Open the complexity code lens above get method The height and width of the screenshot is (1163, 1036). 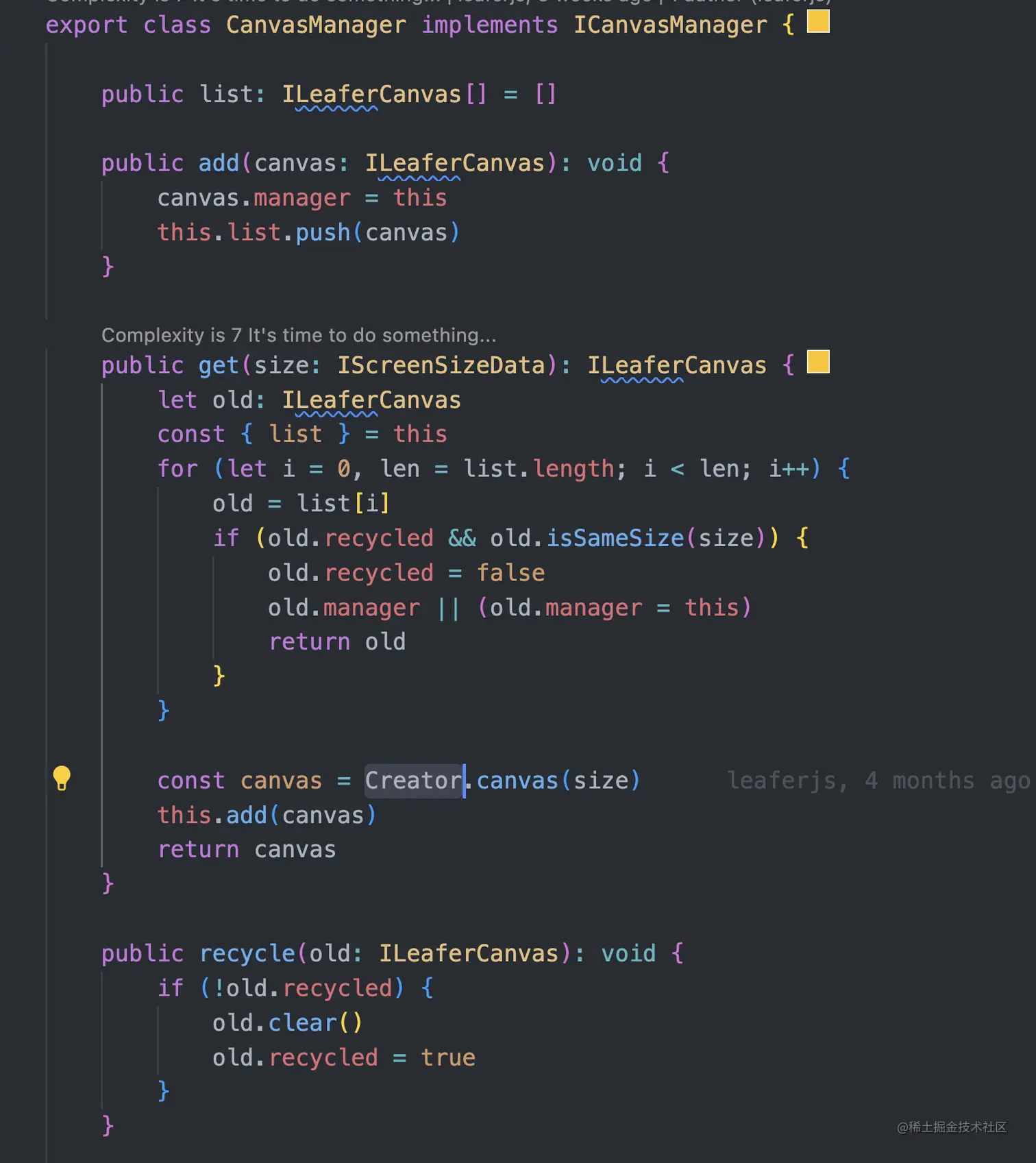tap(299, 335)
